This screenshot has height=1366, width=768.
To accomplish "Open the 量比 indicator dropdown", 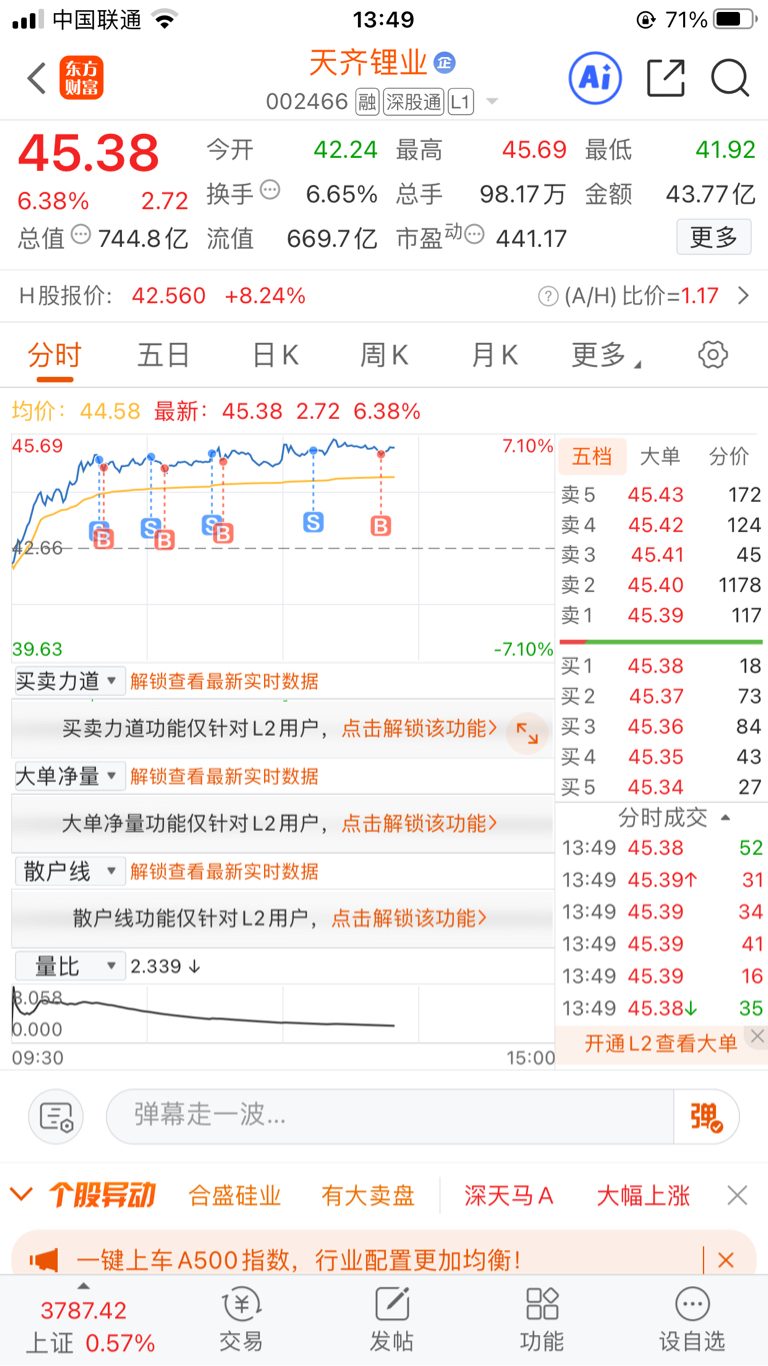I will point(69,966).
